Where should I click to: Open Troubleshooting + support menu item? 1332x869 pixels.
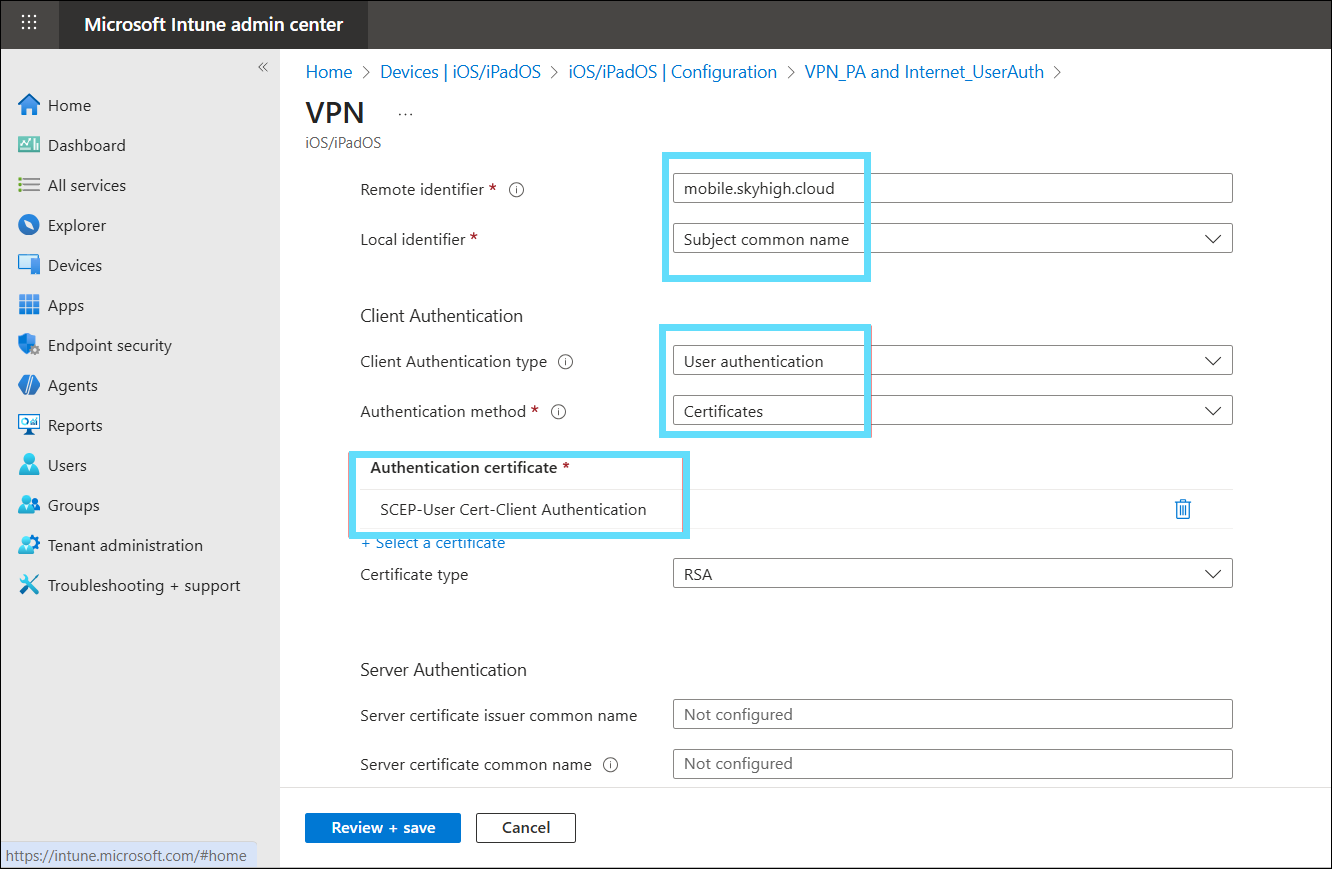pos(143,585)
